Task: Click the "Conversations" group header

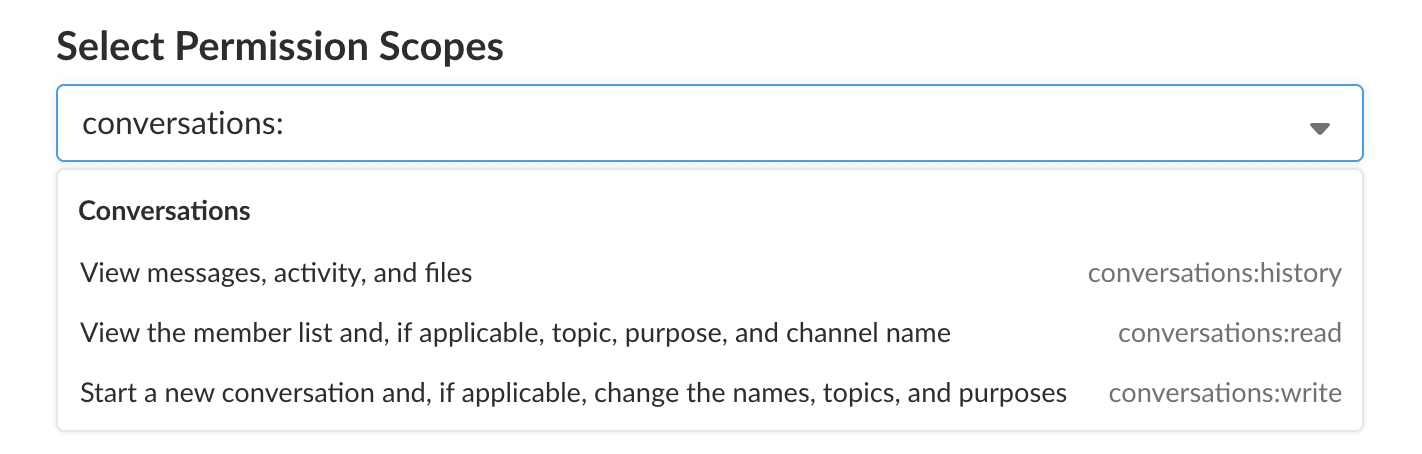Action: click(165, 211)
